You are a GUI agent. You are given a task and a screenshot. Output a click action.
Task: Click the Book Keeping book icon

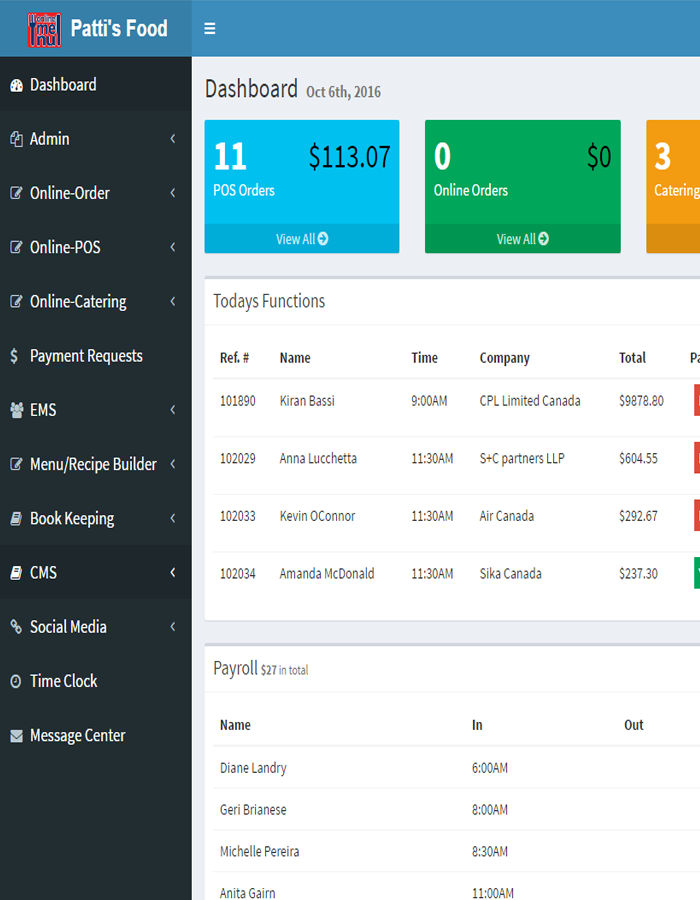point(16,519)
